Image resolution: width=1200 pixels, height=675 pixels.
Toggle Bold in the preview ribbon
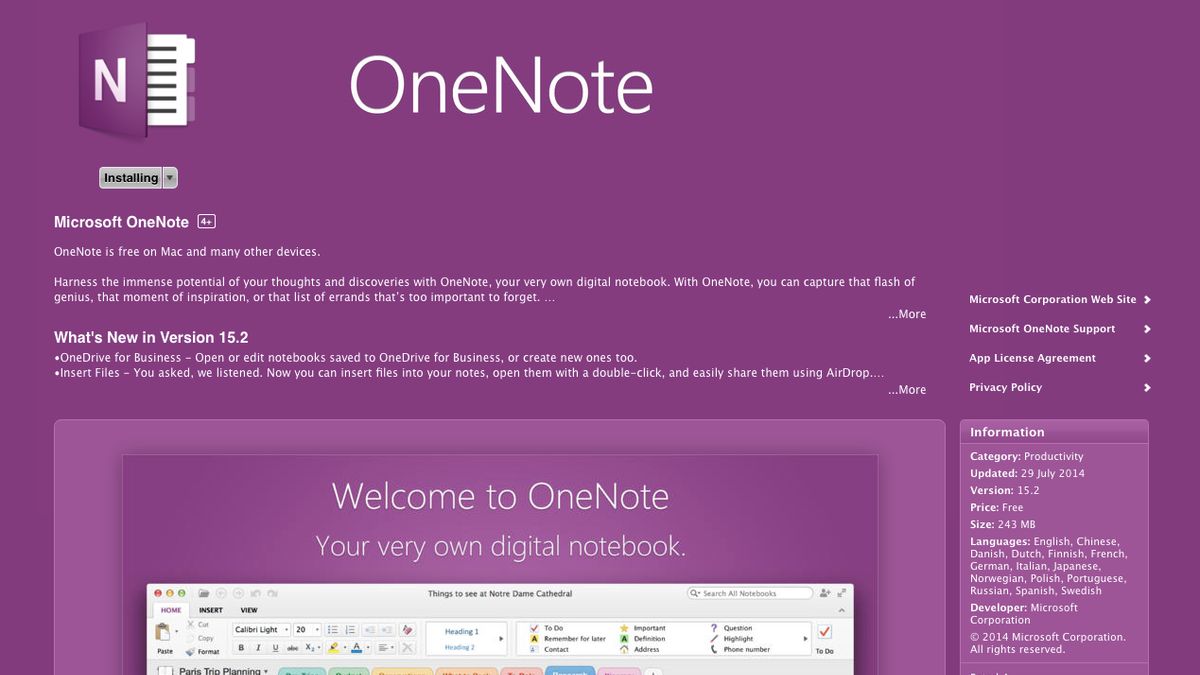click(x=241, y=648)
